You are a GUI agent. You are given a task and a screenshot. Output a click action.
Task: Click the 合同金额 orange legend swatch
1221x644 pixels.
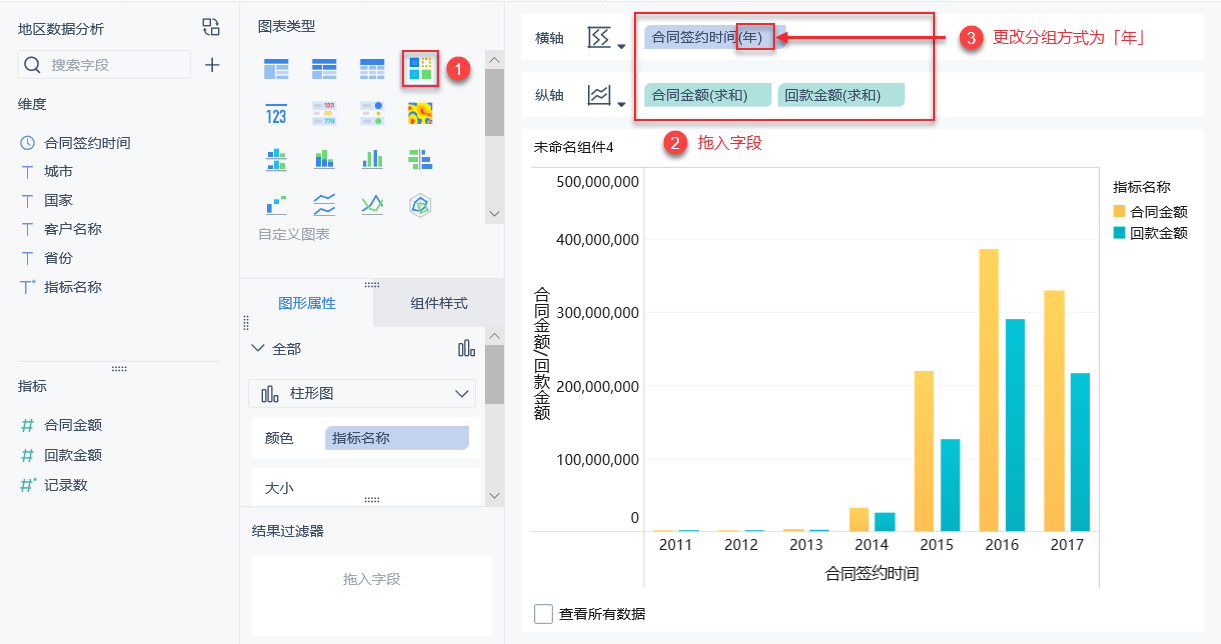(x=1119, y=211)
